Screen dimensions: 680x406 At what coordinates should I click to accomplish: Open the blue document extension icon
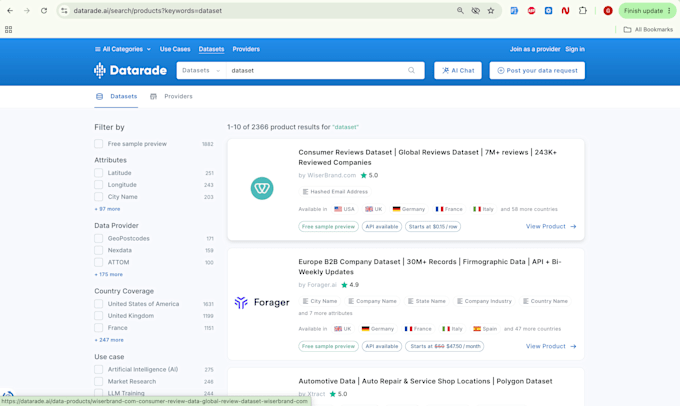coord(514,11)
